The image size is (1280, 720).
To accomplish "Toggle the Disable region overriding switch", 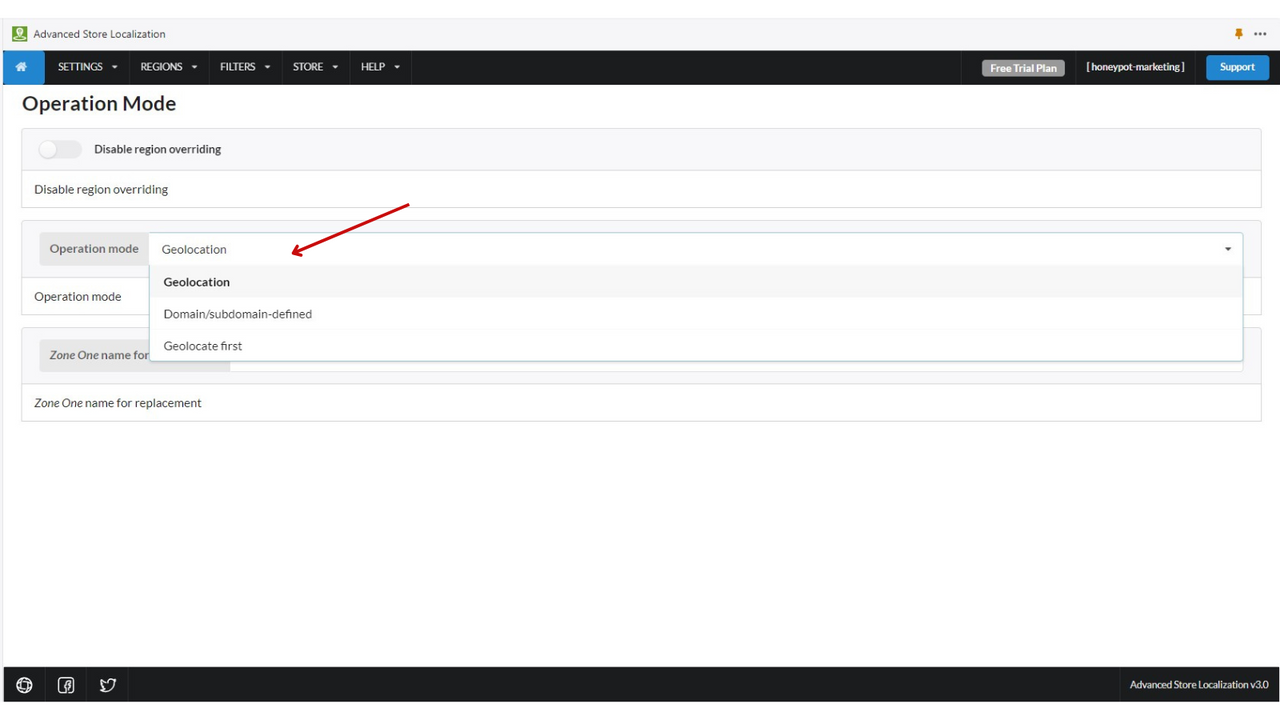I will click(60, 149).
